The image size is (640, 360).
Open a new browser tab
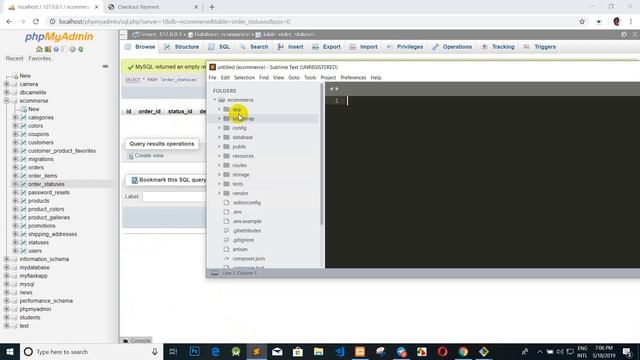212,7
